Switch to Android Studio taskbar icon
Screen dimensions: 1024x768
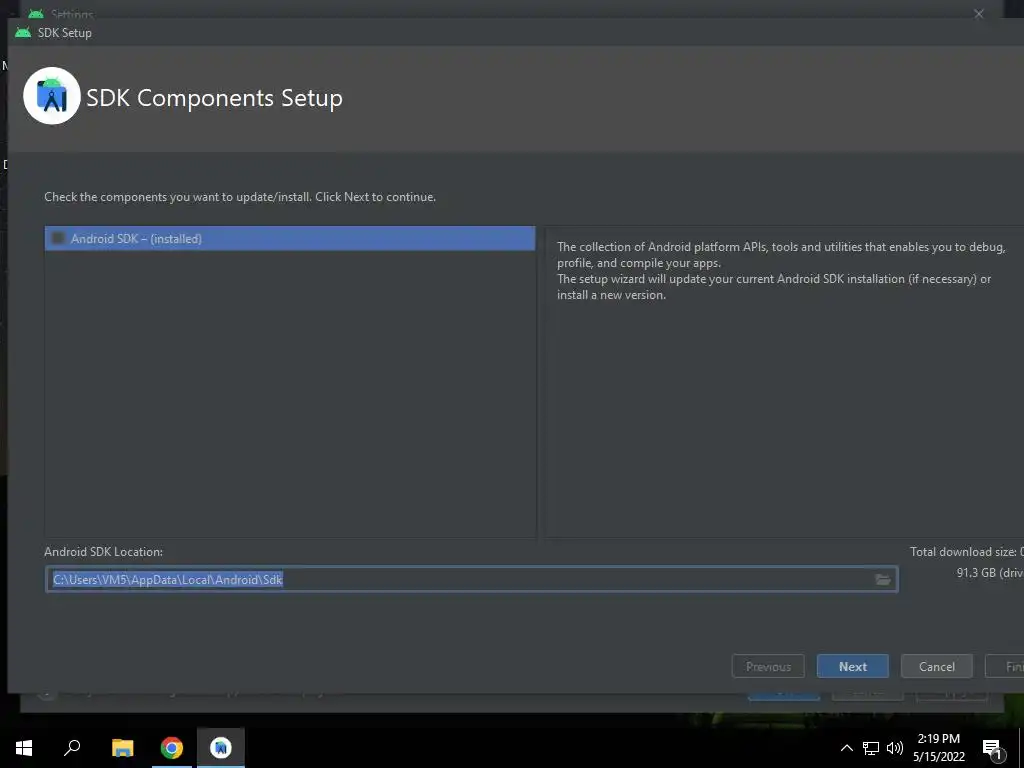221,747
